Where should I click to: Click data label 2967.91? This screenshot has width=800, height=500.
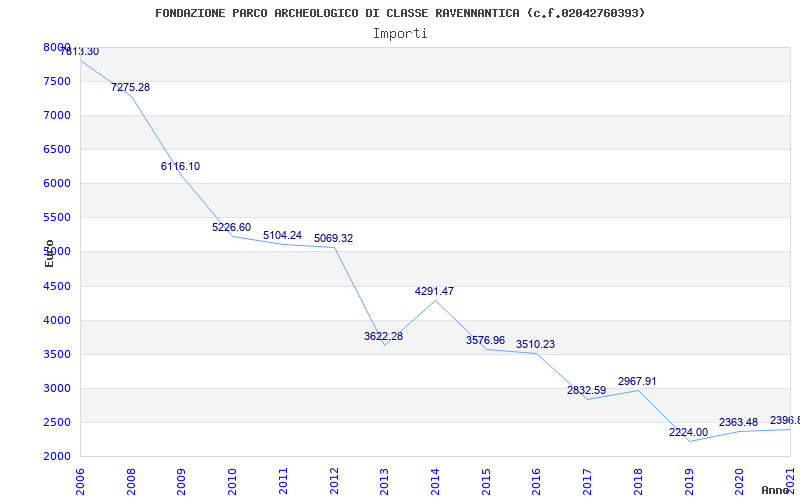tap(637, 382)
